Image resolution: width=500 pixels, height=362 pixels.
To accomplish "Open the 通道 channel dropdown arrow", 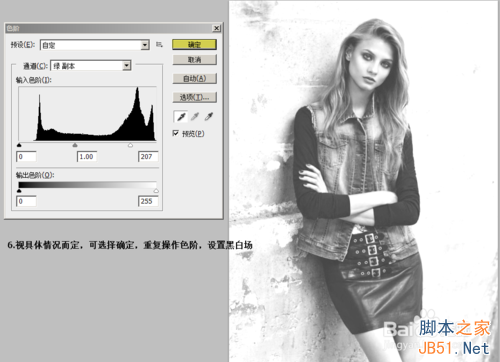I will point(127,66).
